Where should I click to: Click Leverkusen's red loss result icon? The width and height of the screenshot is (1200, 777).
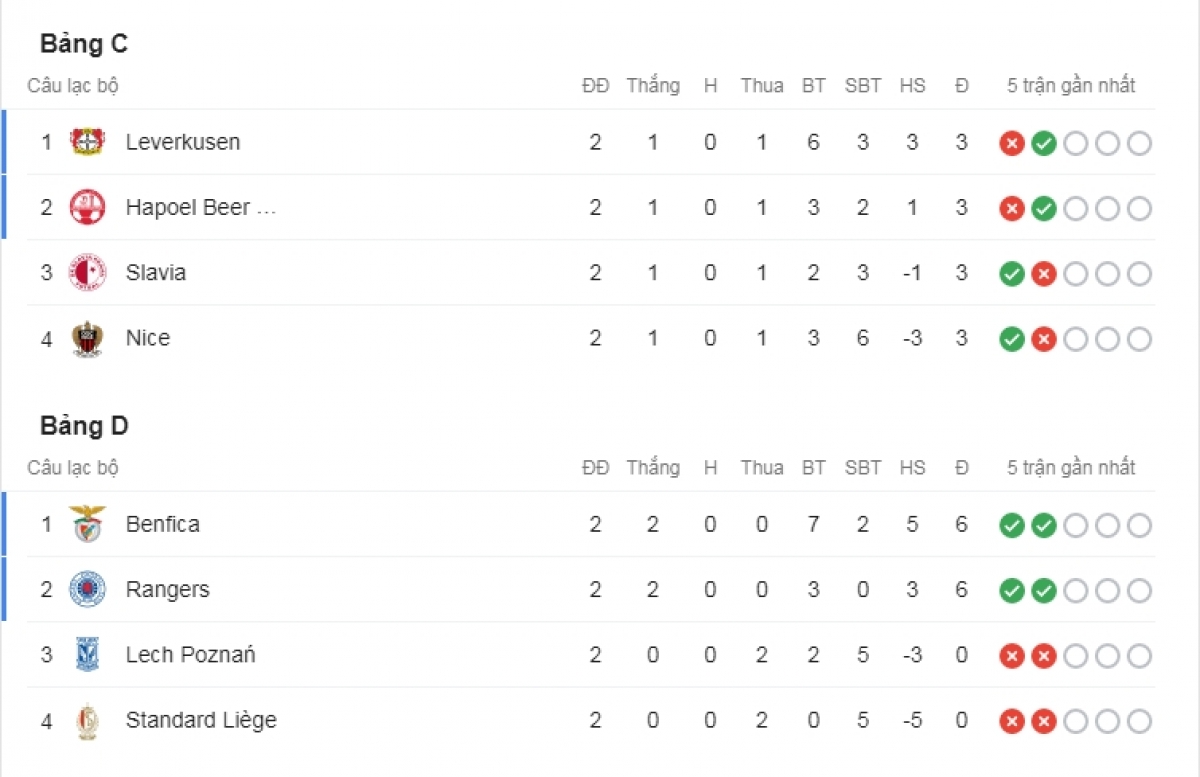point(1012,143)
